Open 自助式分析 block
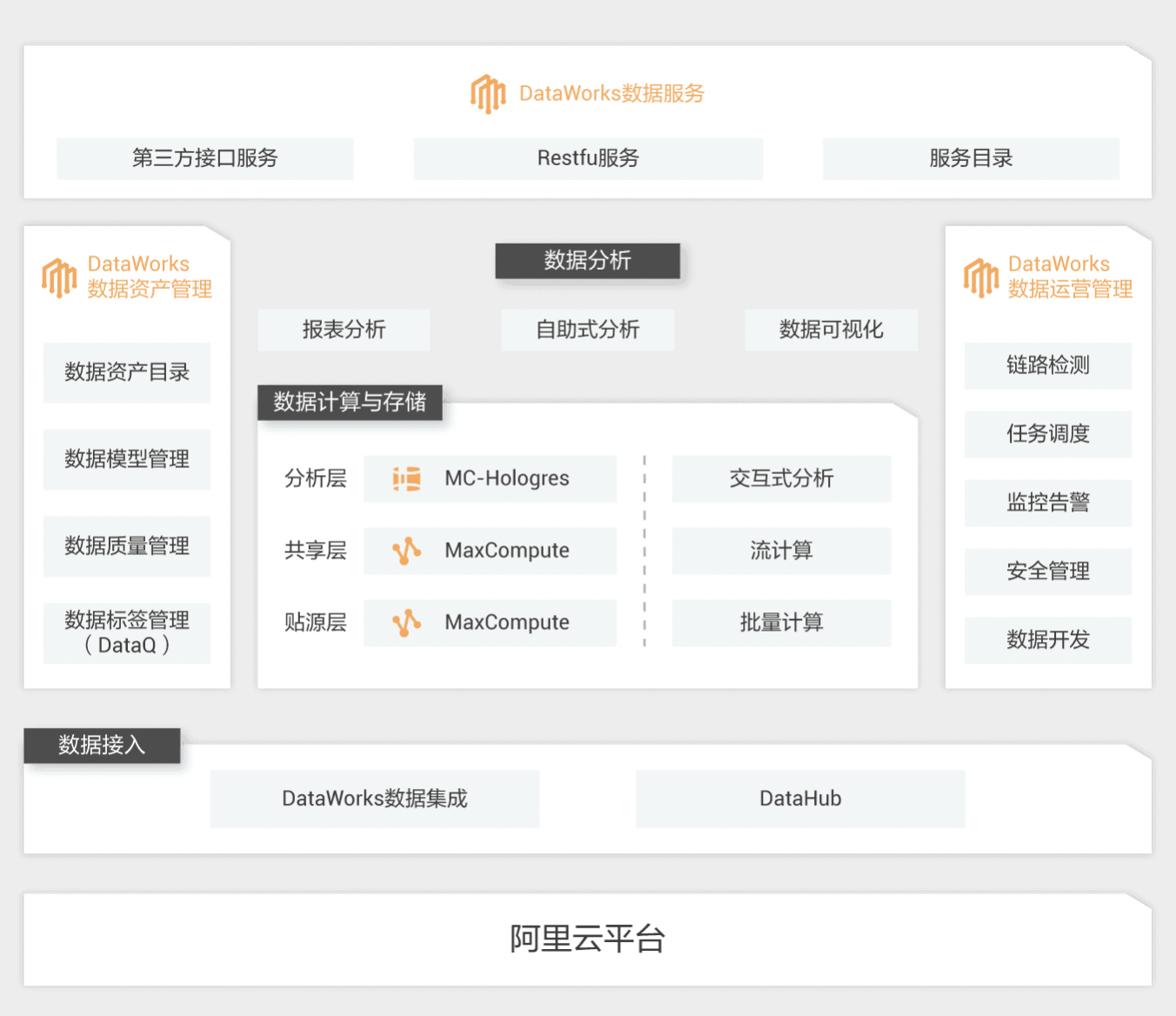The image size is (1176, 1016). (x=587, y=330)
